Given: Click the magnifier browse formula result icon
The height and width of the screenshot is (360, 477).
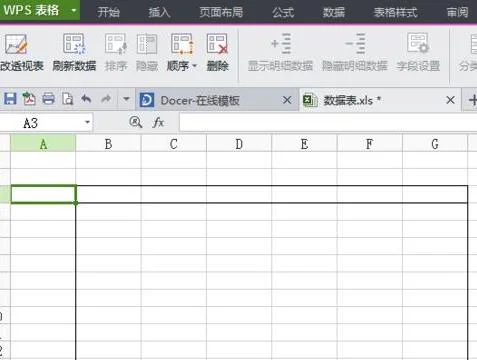Looking at the screenshot, I should coord(136,122).
